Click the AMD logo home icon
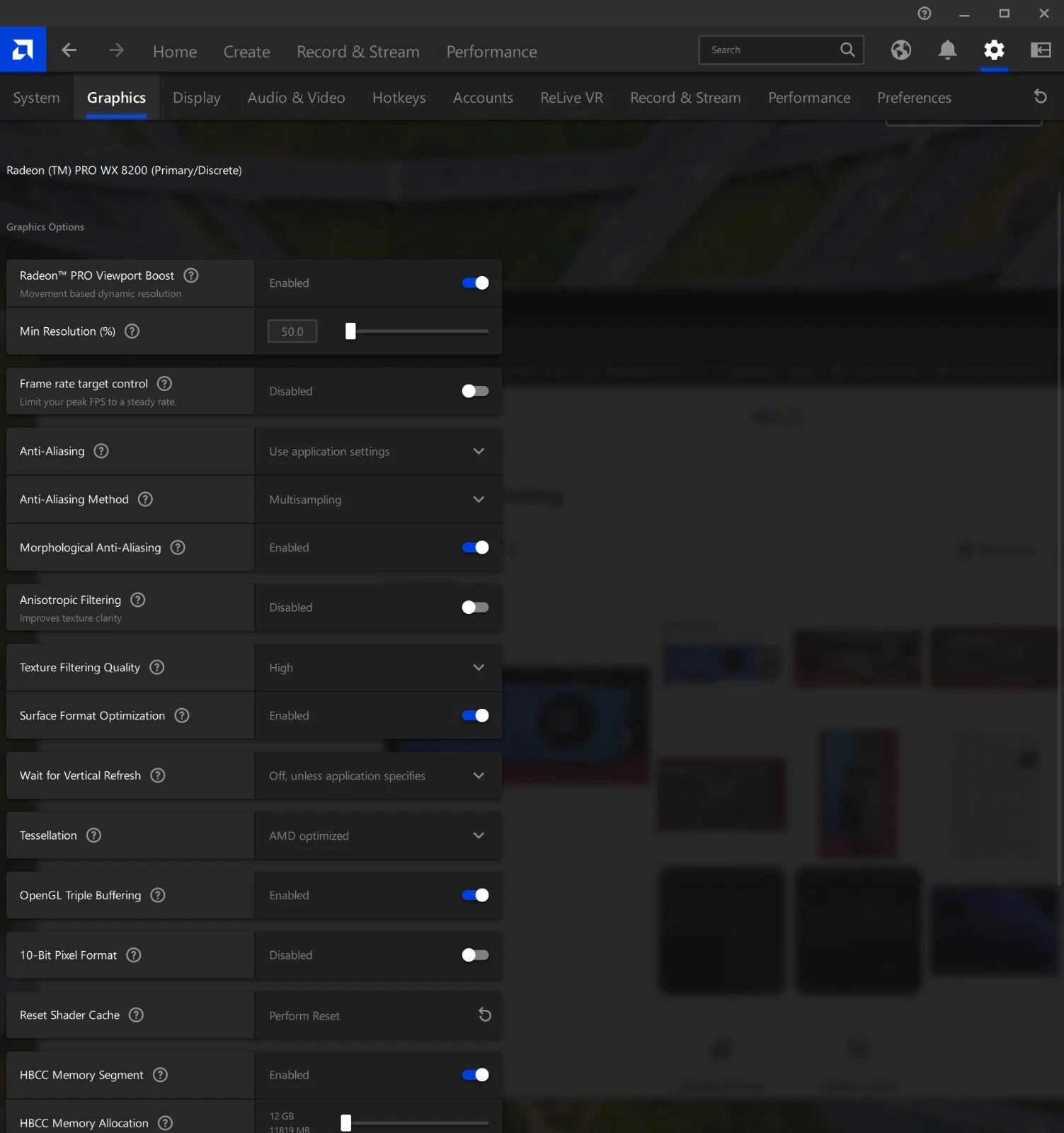Viewport: 1064px width, 1133px height. click(x=23, y=50)
